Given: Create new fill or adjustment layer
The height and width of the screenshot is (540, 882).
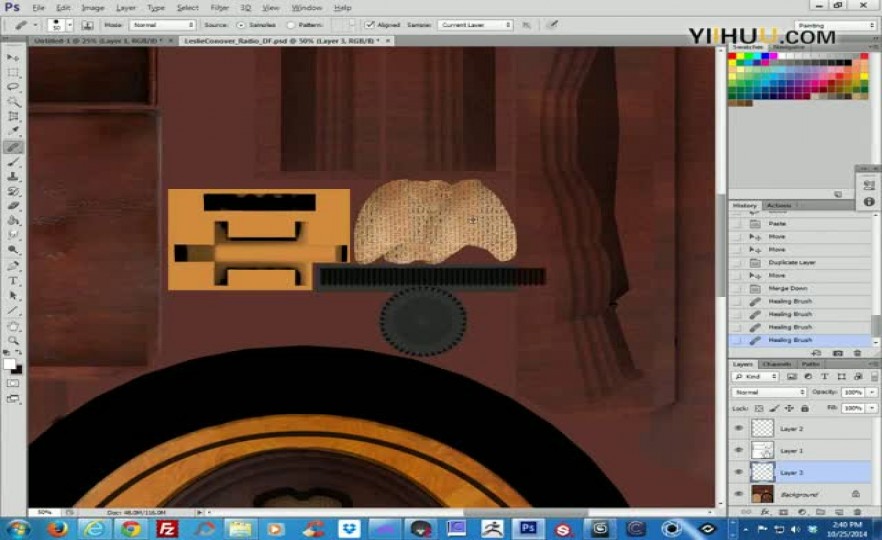Looking at the screenshot, I should [x=802, y=512].
